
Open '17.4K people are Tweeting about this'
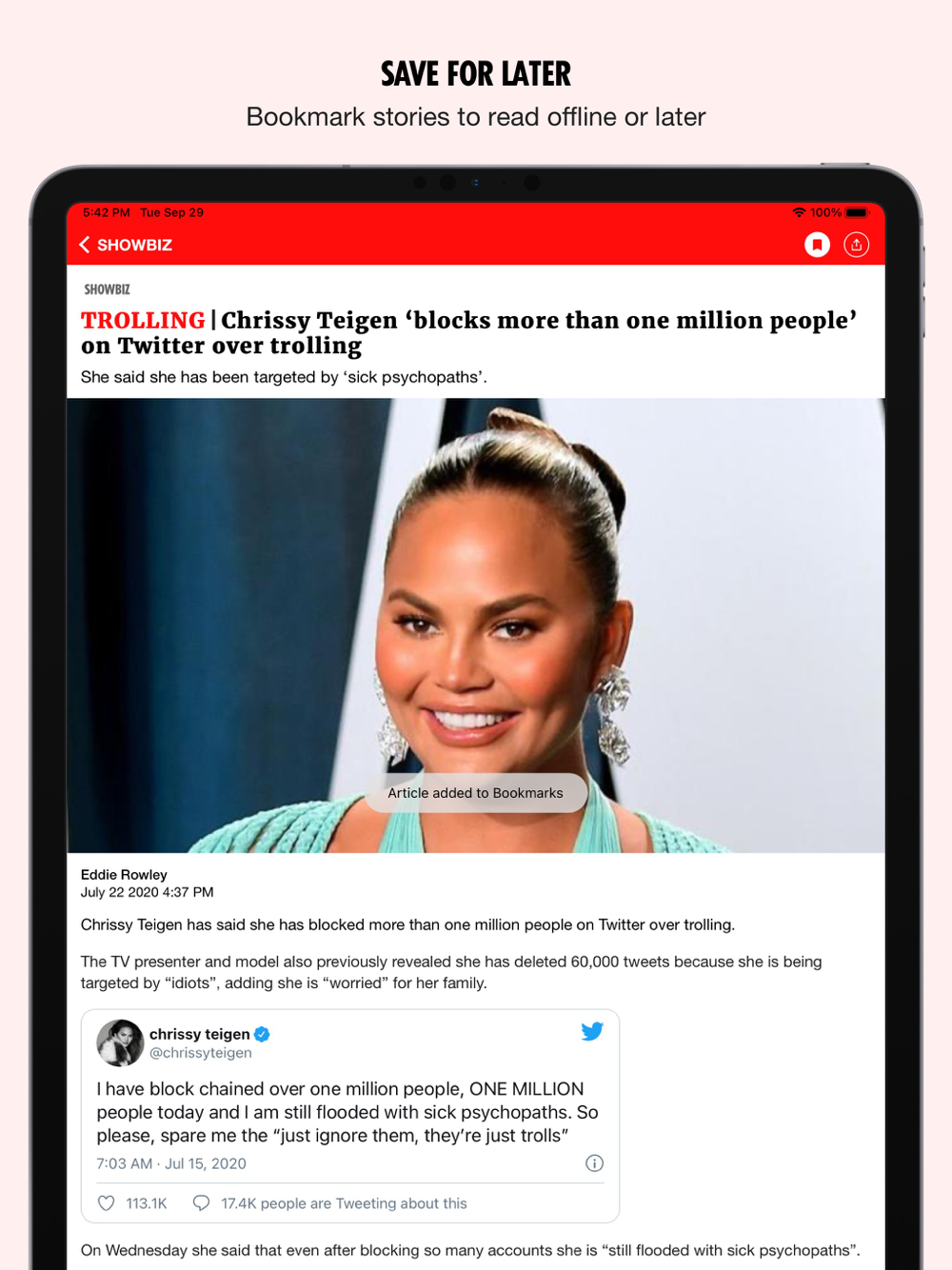pyautogui.click(x=344, y=1203)
